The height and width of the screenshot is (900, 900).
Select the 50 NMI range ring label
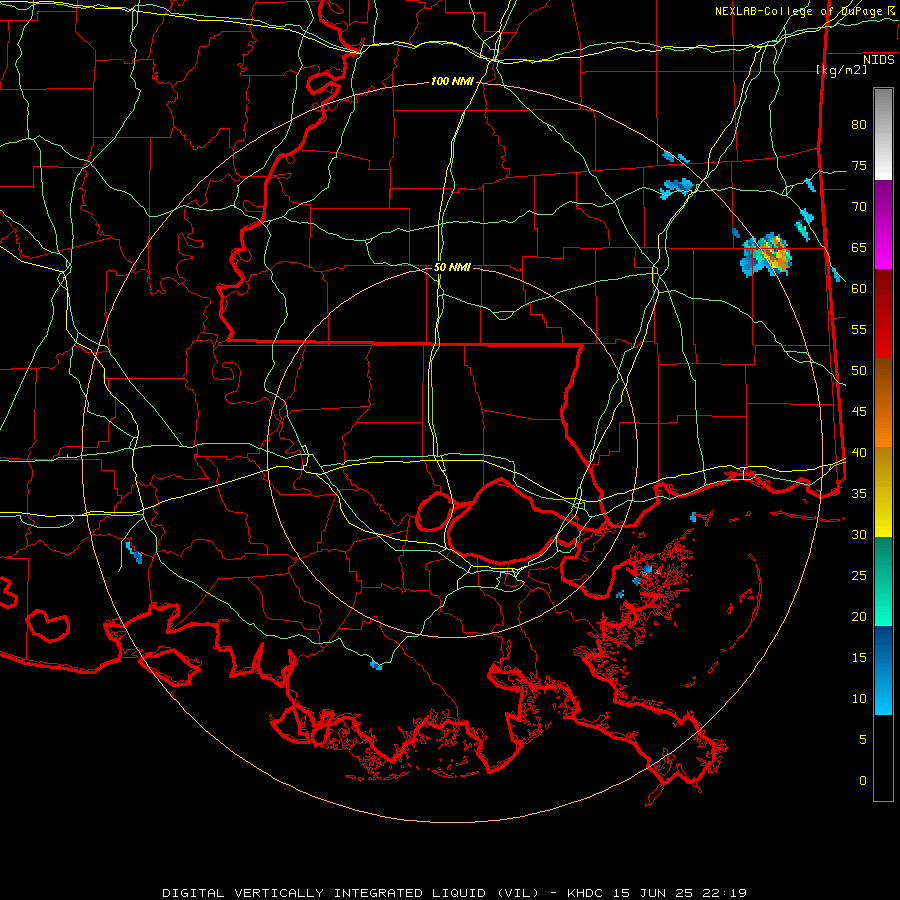[x=452, y=267]
